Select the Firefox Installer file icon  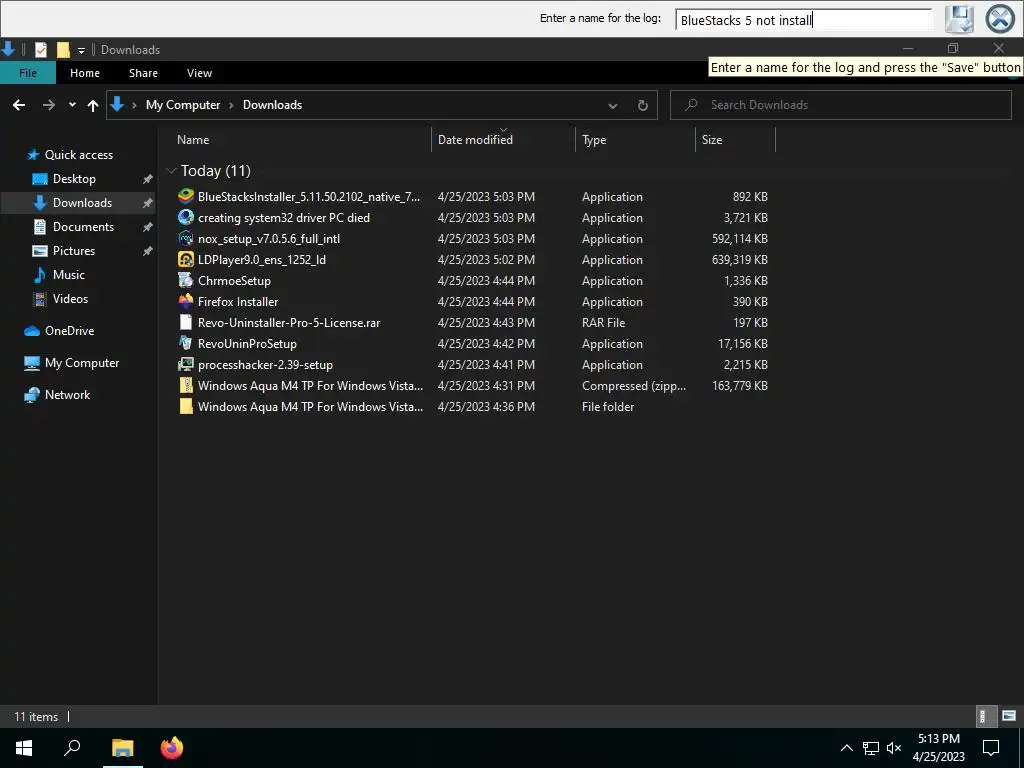186,301
